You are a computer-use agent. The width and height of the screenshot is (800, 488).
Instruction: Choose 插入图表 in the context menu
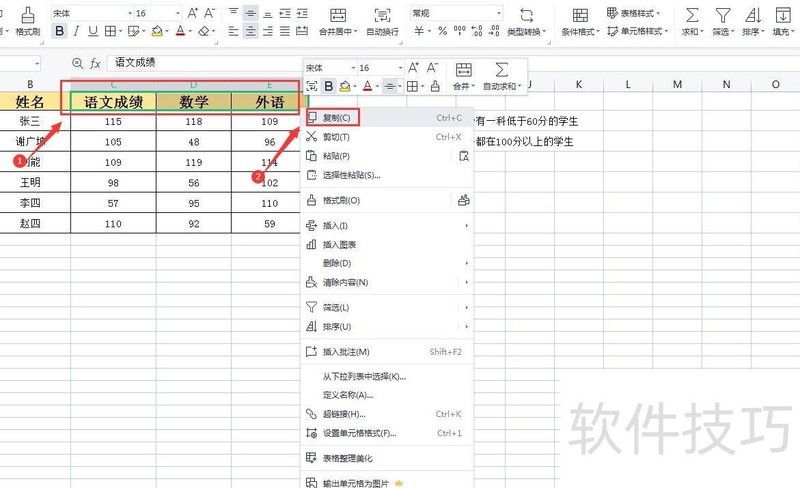pyautogui.click(x=387, y=245)
